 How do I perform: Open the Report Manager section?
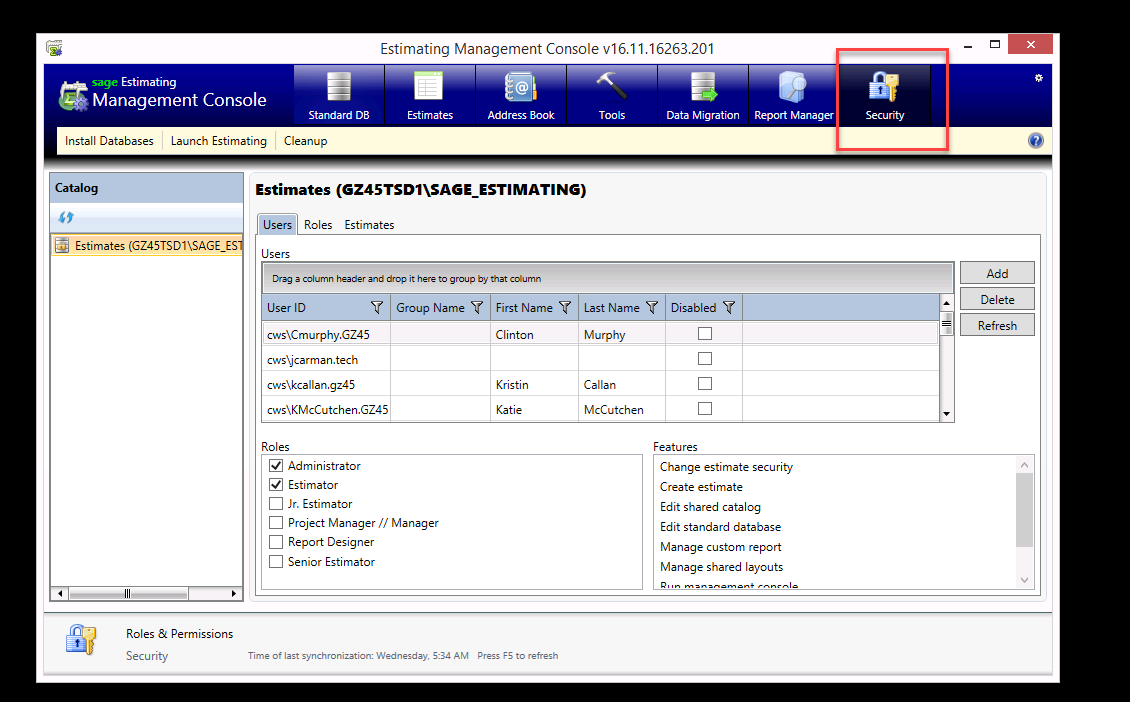[x=793, y=95]
